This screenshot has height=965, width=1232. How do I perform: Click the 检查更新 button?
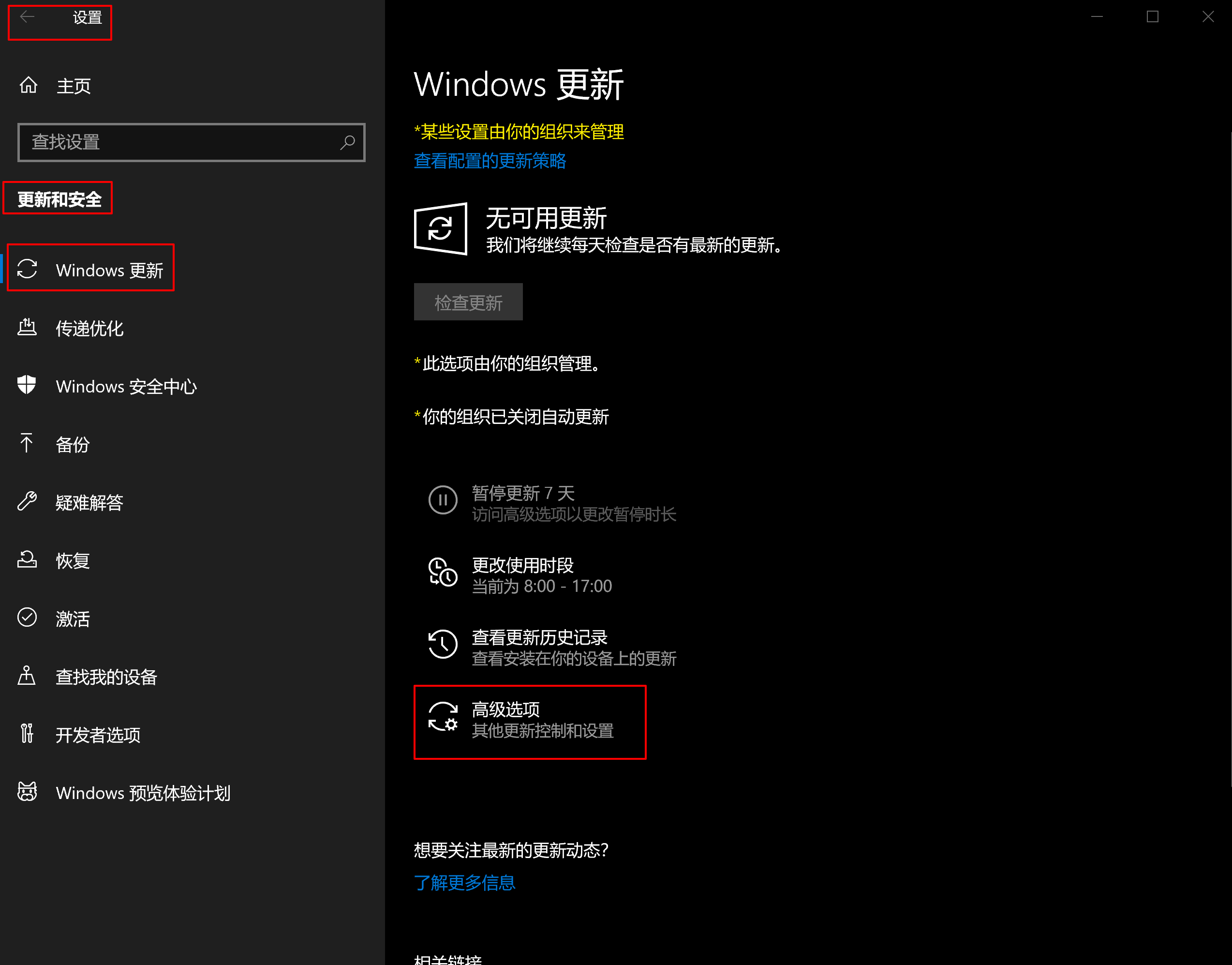coord(468,302)
